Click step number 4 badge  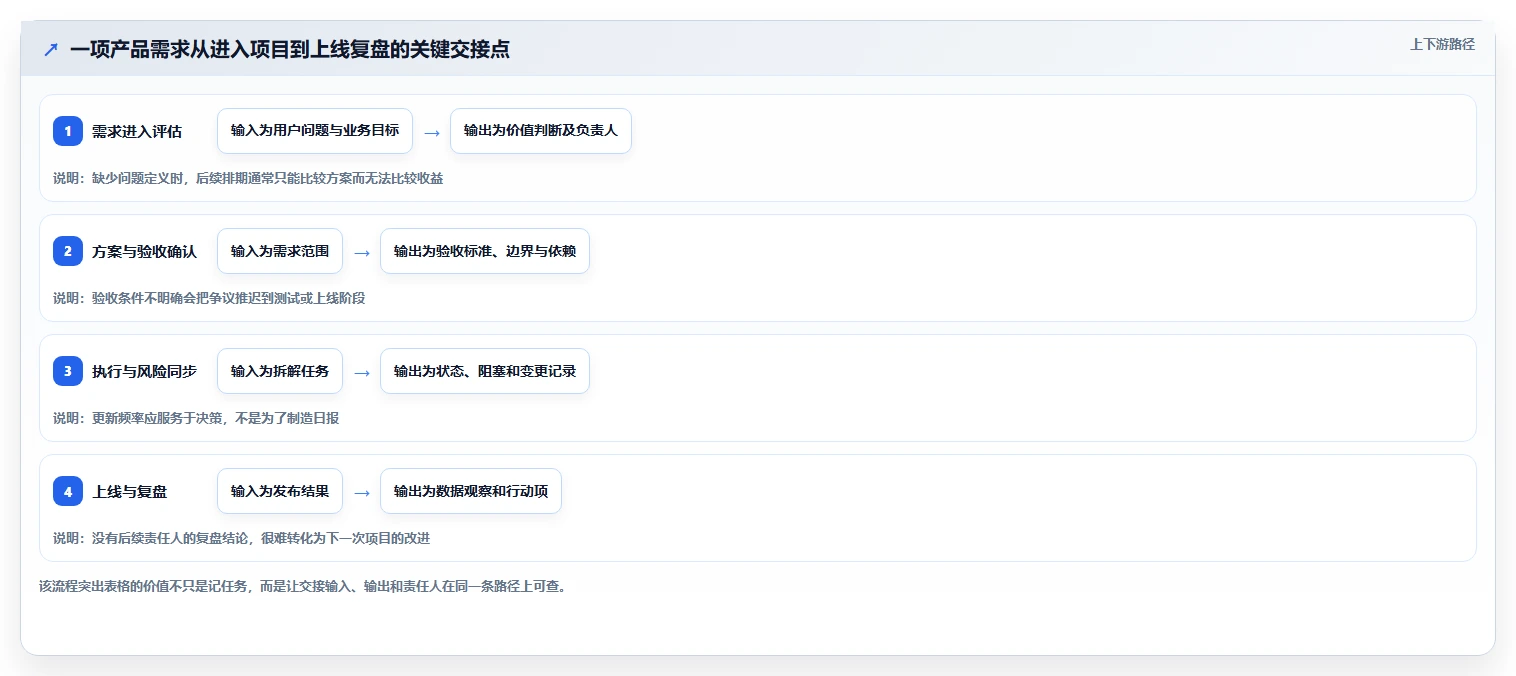(68, 491)
